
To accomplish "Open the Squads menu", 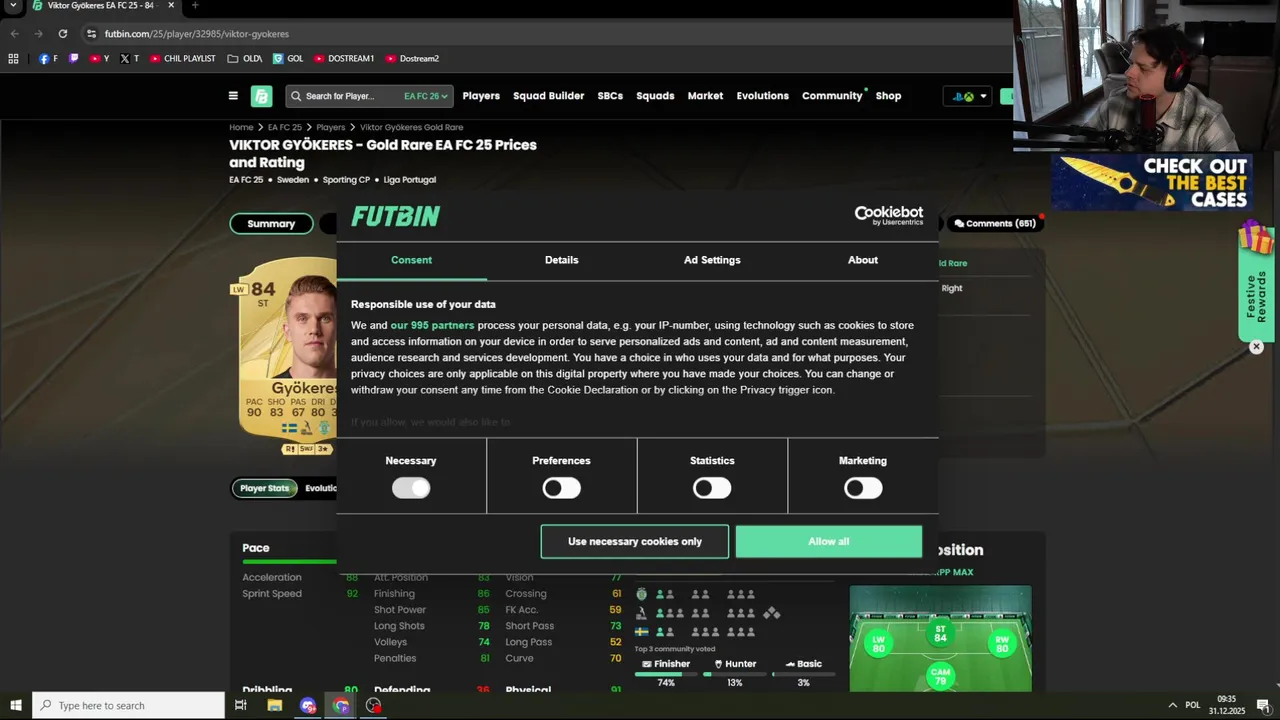I will 655,96.
